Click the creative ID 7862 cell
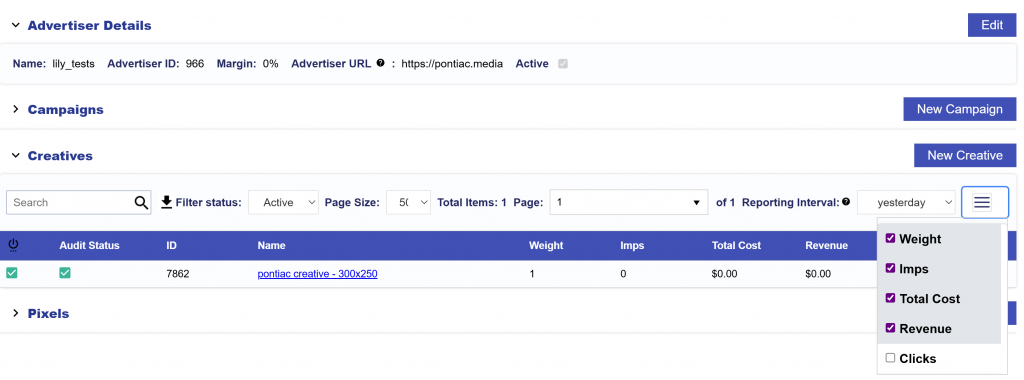 point(178,274)
